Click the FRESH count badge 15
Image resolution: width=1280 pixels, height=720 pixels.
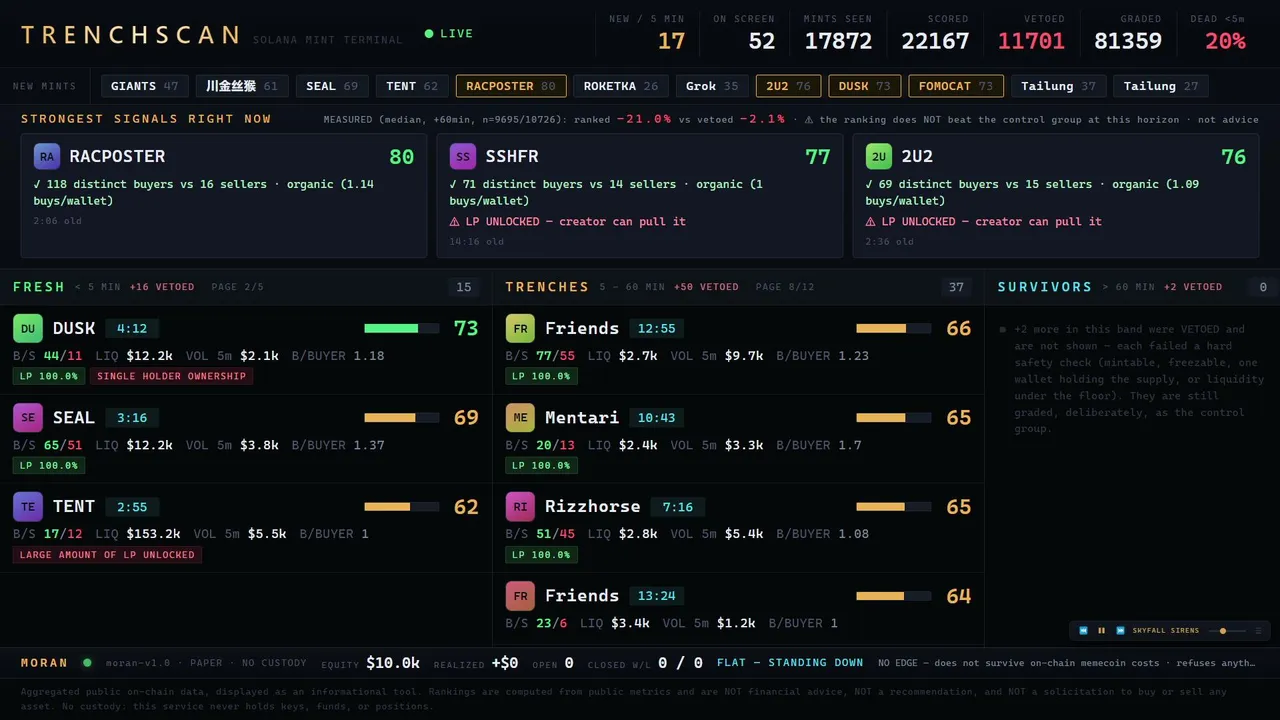[x=464, y=287]
